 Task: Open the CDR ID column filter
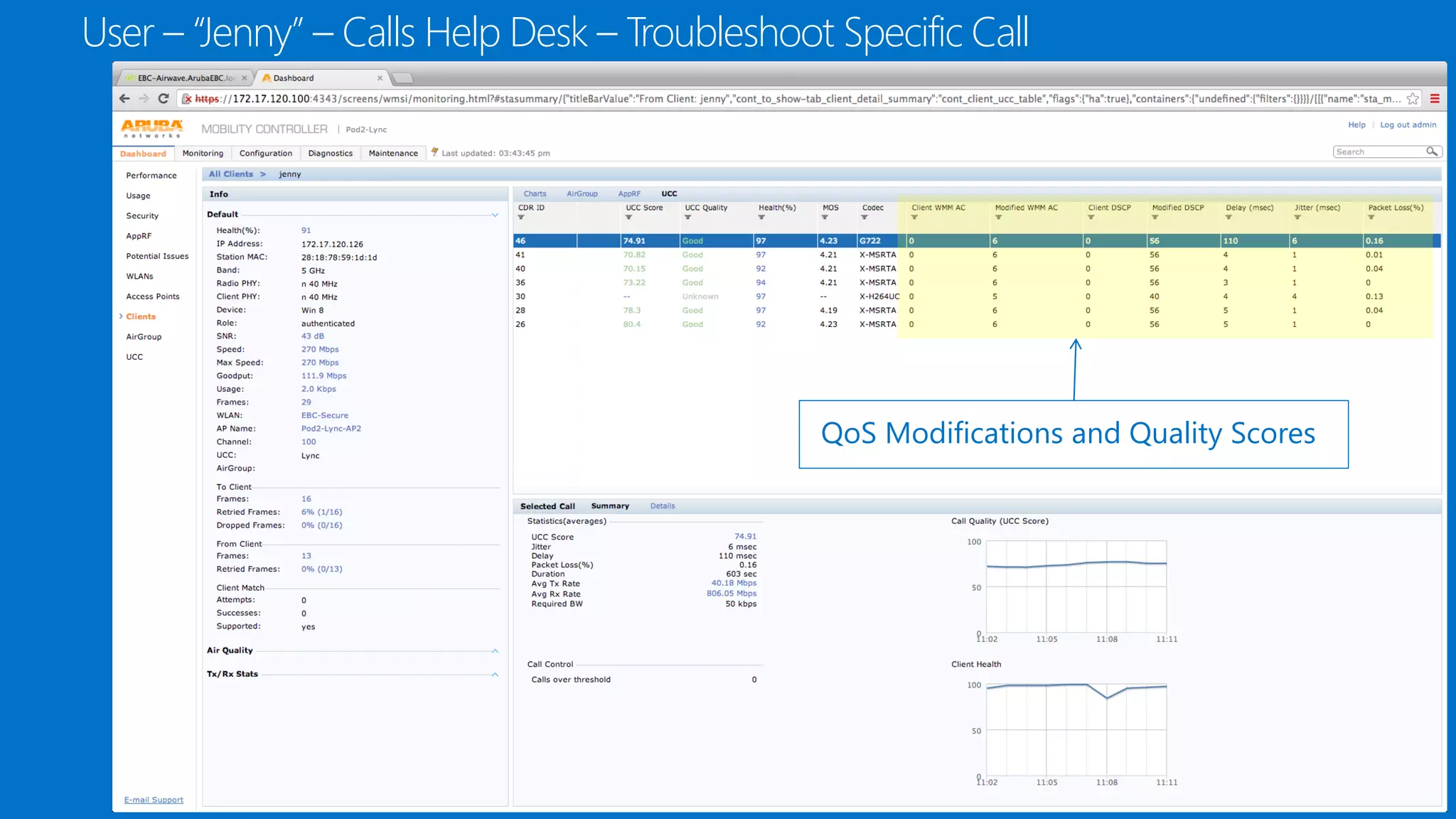coord(521,218)
